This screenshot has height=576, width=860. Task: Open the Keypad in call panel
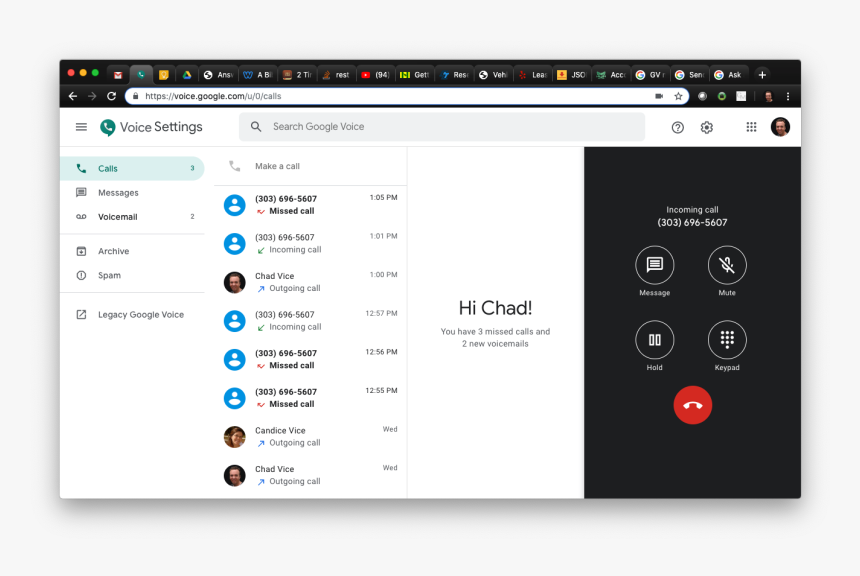tap(727, 340)
